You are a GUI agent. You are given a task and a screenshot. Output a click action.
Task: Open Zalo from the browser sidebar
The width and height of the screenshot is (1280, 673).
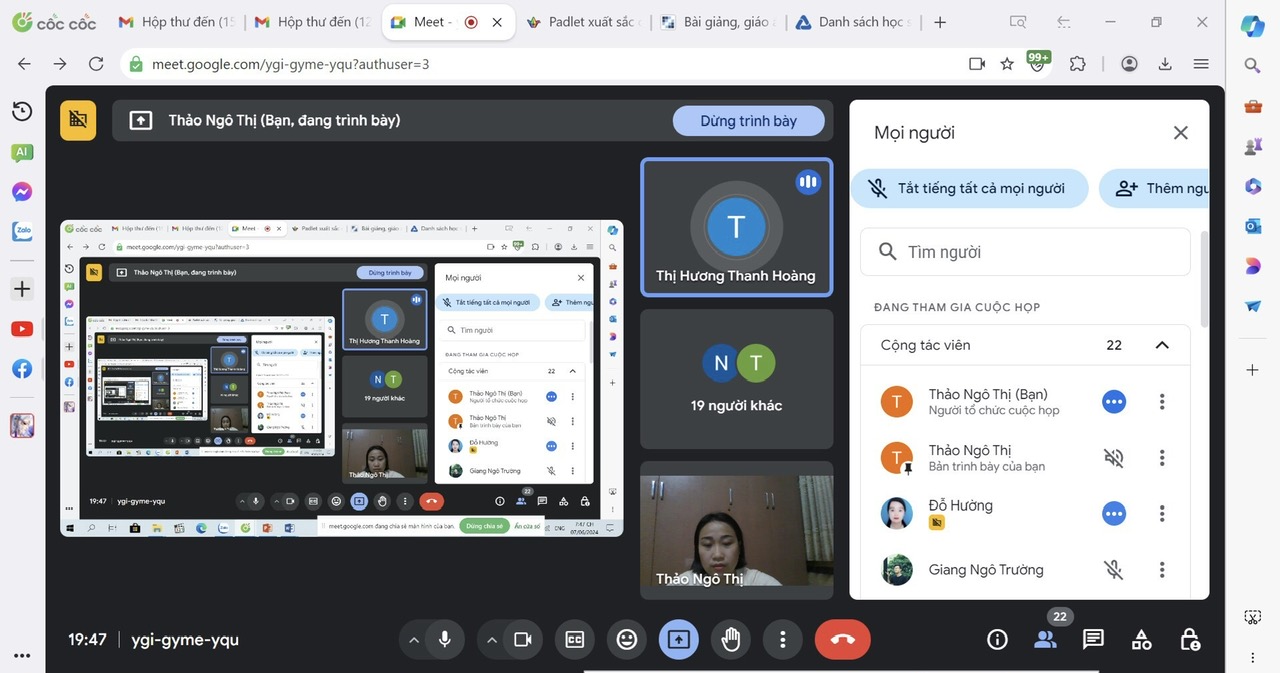click(22, 232)
